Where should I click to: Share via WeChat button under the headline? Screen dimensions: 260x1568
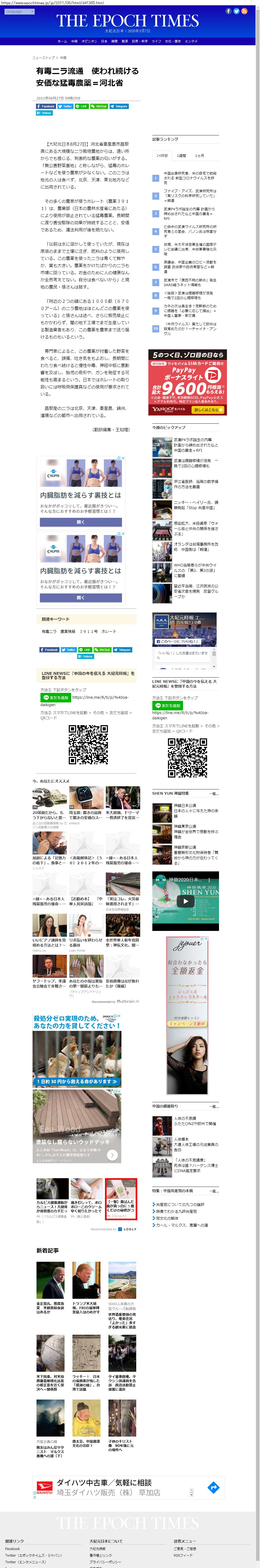[99, 106]
